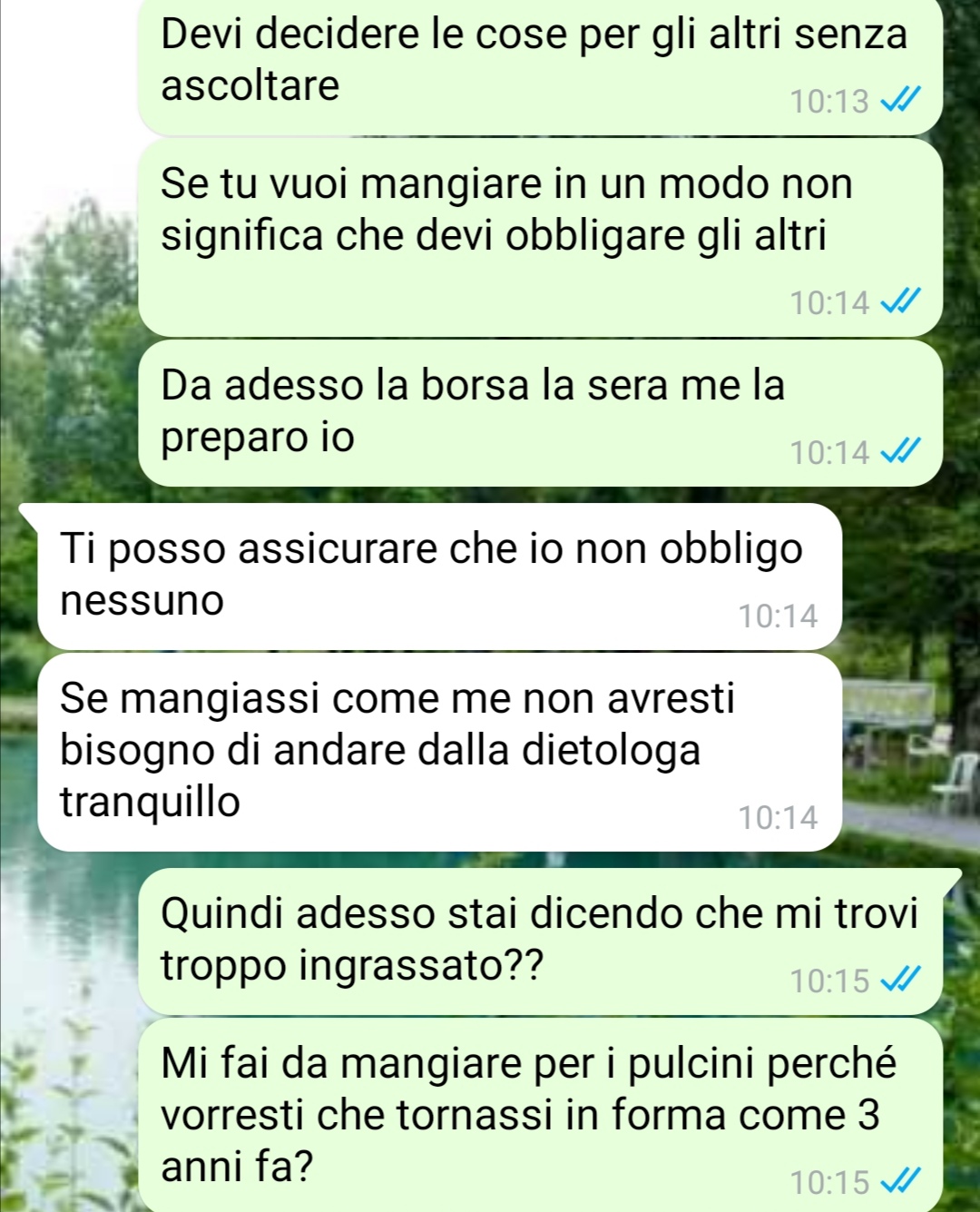Click the 10:15 timestamp on the "ingrassato" message
This screenshot has width=980, height=1212.
829,981
